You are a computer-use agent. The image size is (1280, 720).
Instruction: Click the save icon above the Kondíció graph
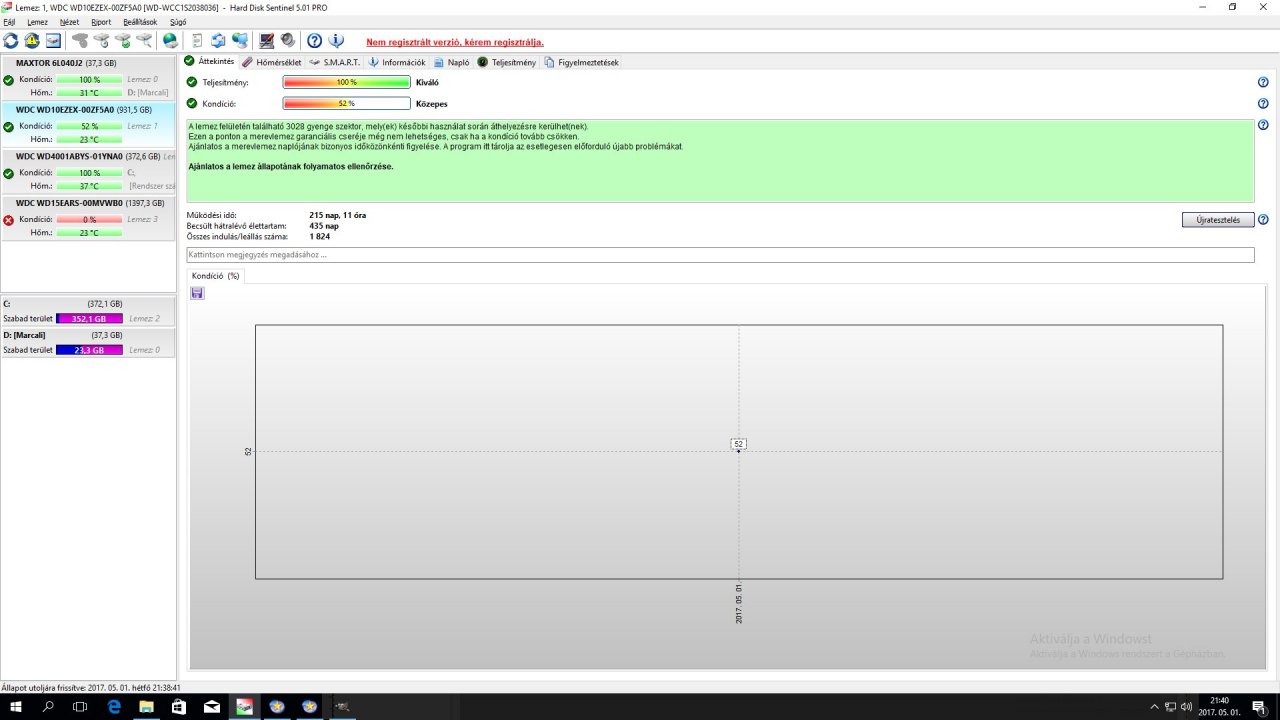point(197,293)
